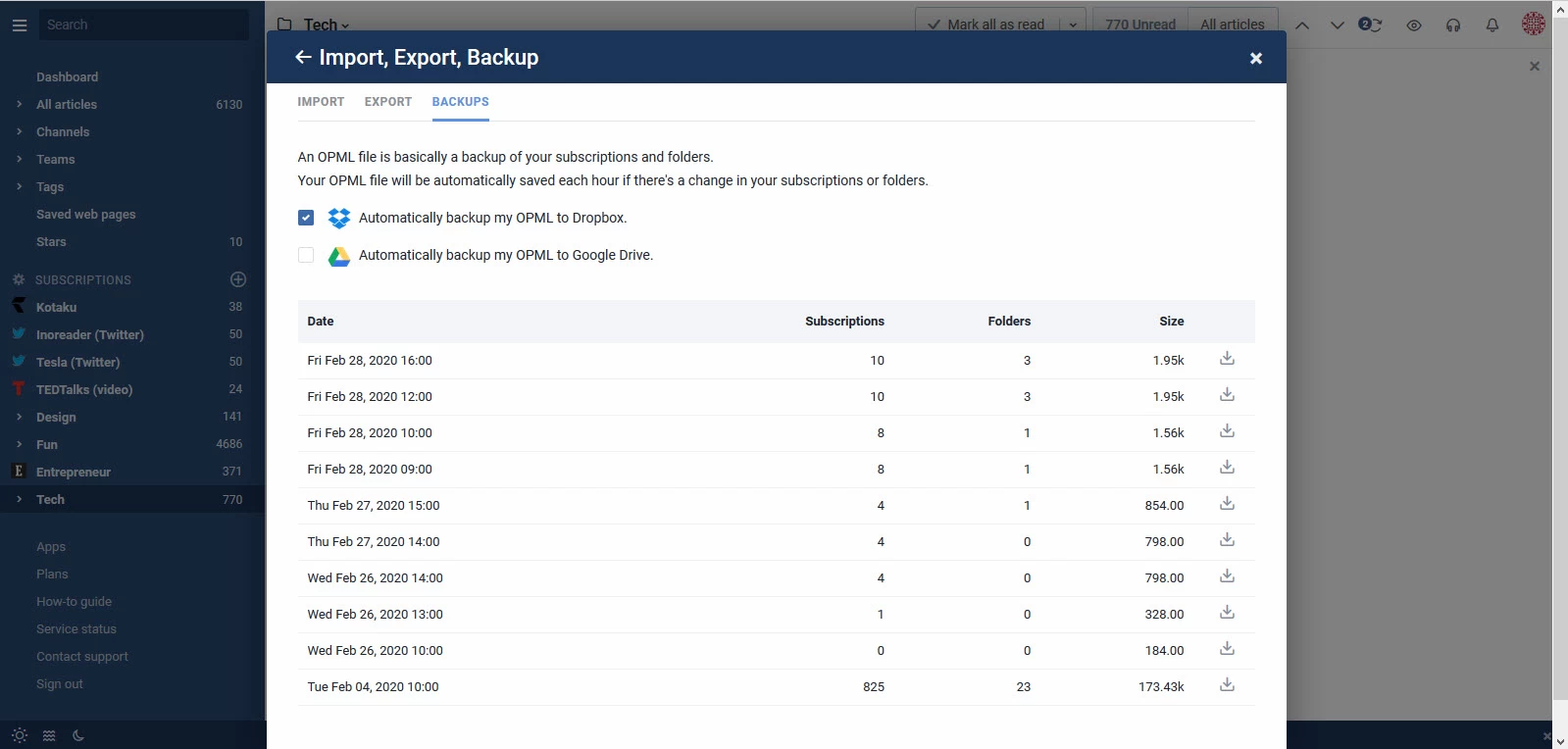The height and width of the screenshot is (749, 1568).
Task: Download the Tue Feb 04, 2020 10:00 backup
Action: [x=1227, y=685]
